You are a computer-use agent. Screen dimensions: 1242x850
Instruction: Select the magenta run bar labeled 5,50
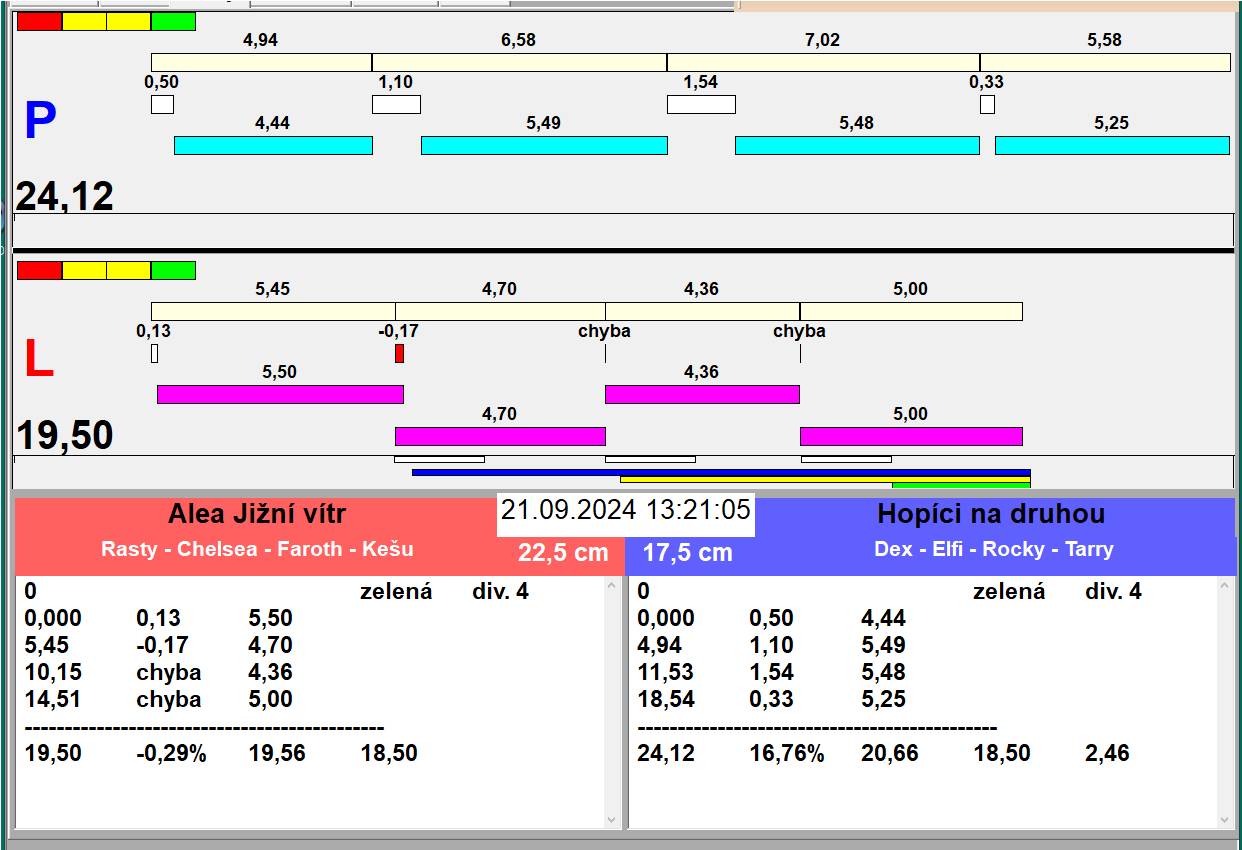coord(280,394)
